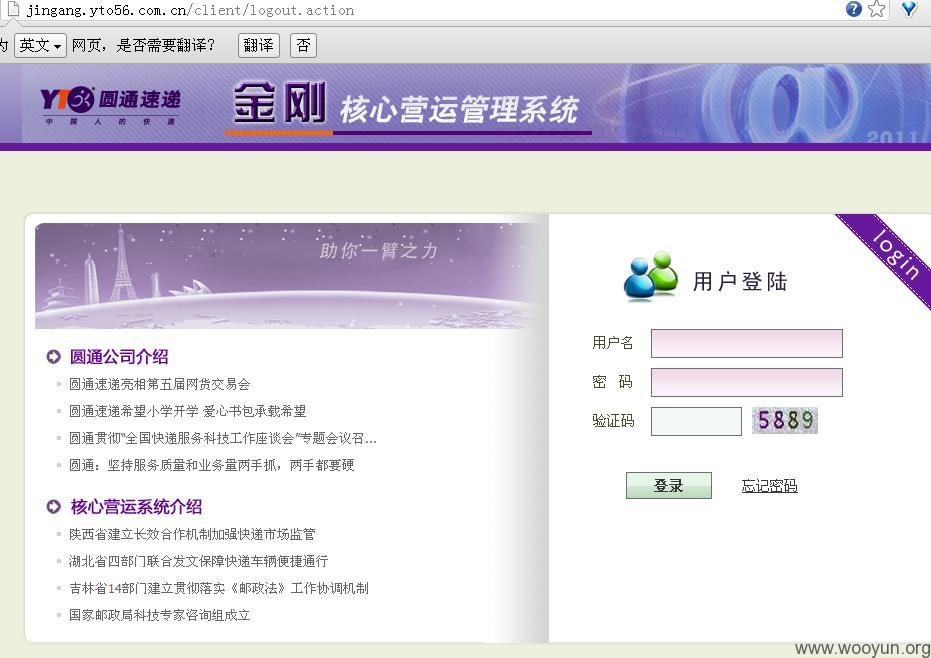This screenshot has height=658, width=931.
Task: Click the user login avatar icon
Action: (651, 276)
